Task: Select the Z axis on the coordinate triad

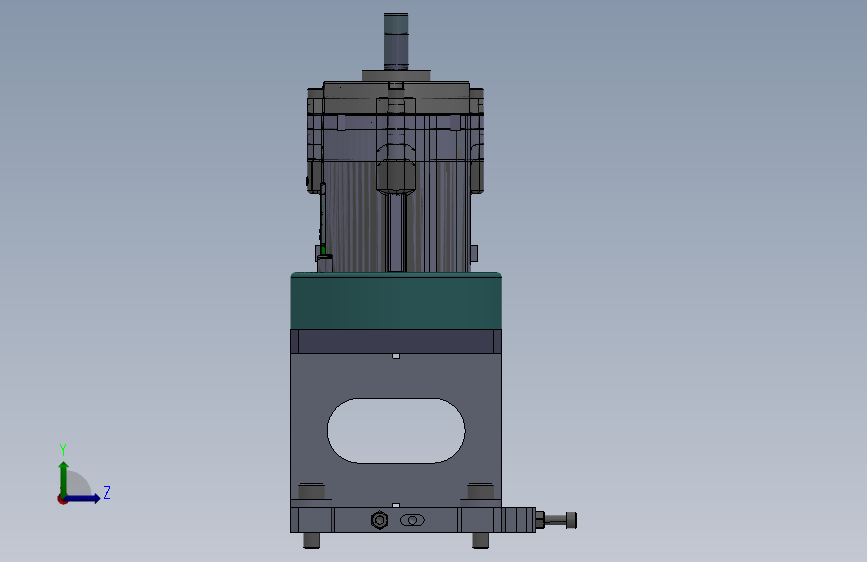Action: [83, 498]
